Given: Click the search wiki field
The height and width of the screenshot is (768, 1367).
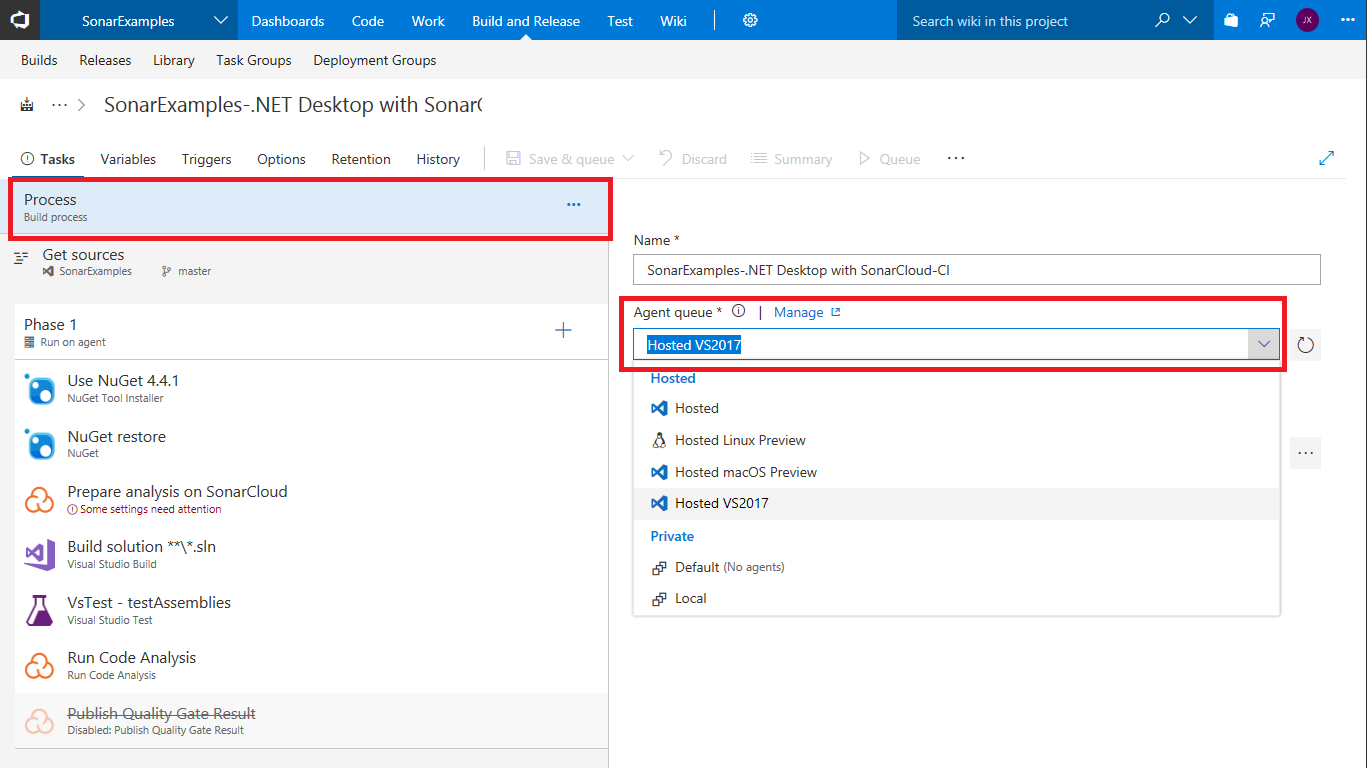Looking at the screenshot, I should click(1024, 21).
